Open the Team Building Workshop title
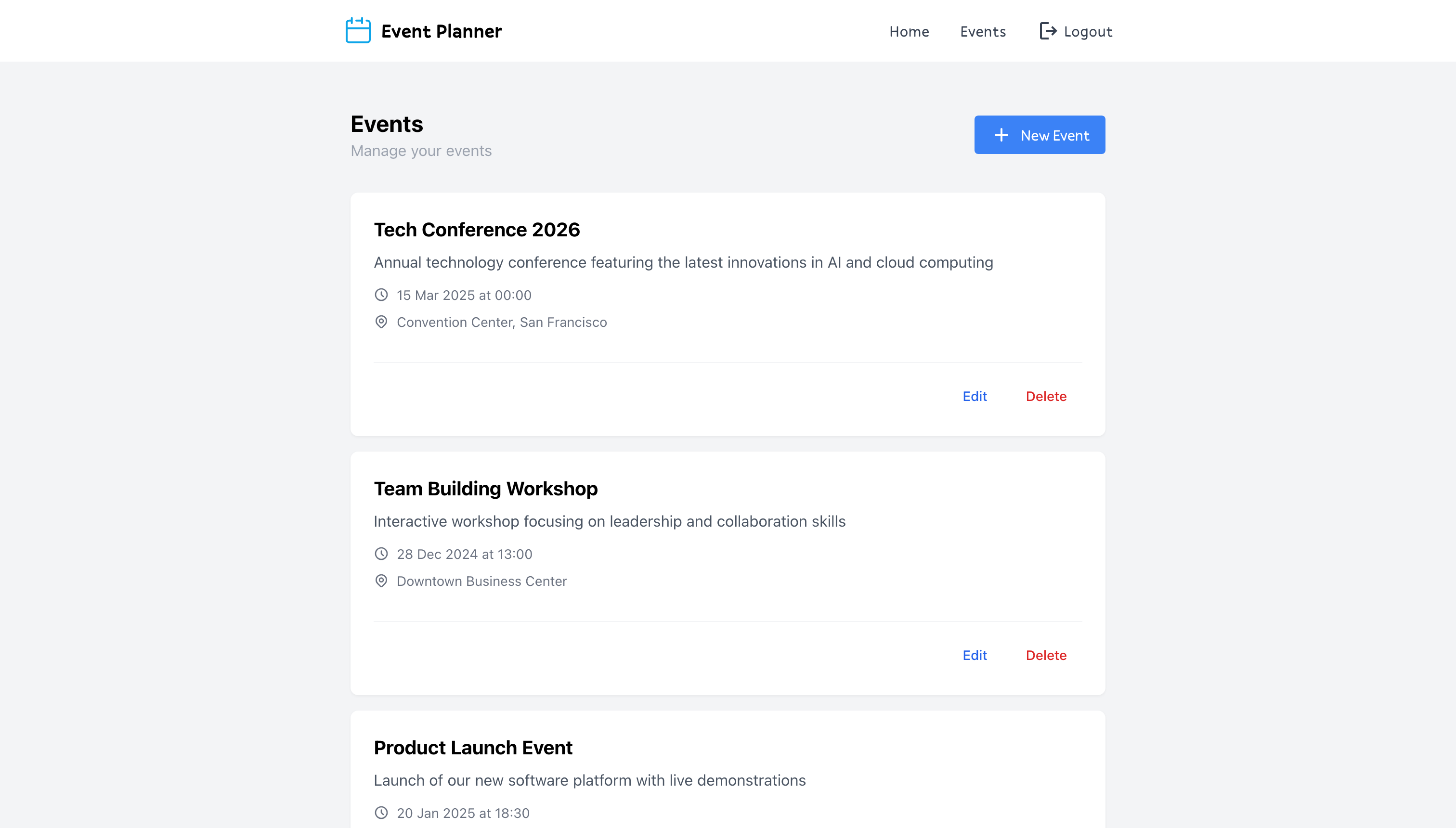The width and height of the screenshot is (1456, 828). (485, 489)
